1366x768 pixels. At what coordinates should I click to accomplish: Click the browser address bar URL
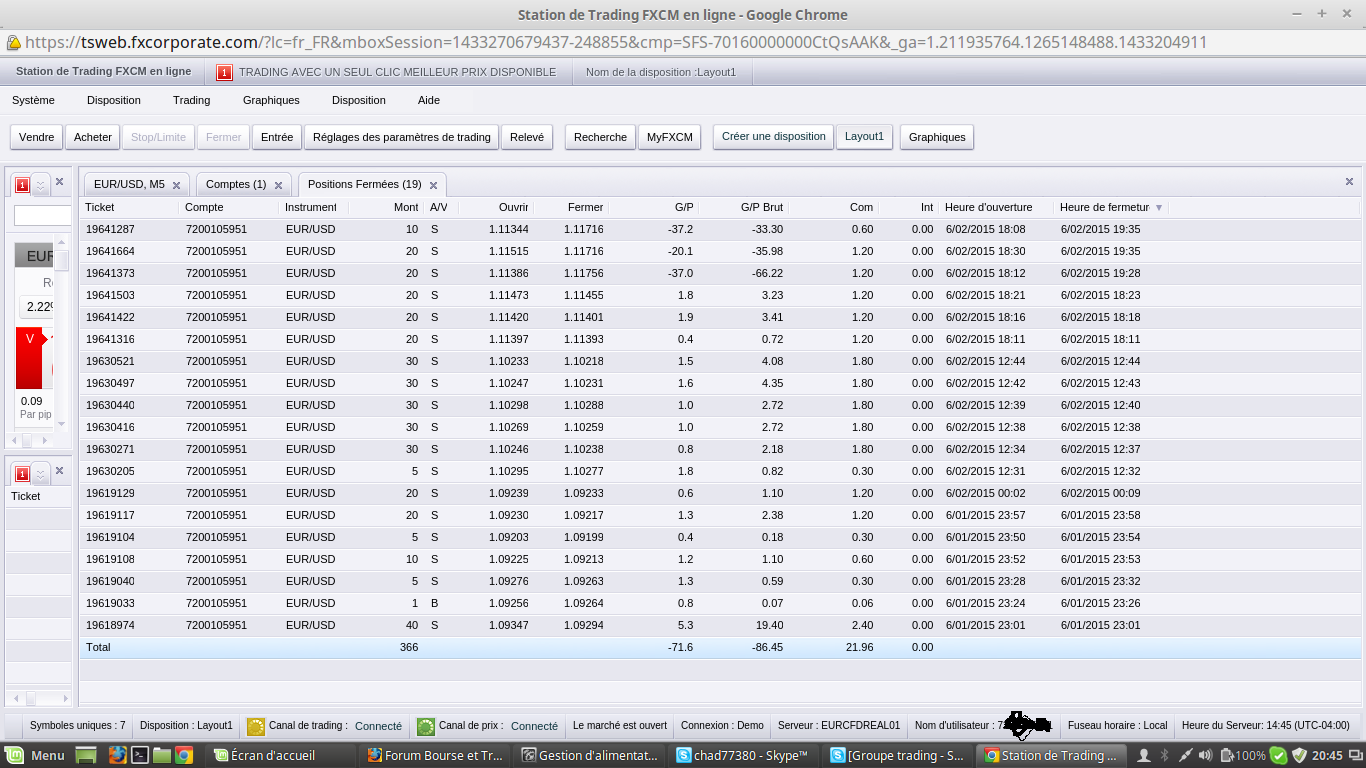[x=616, y=43]
